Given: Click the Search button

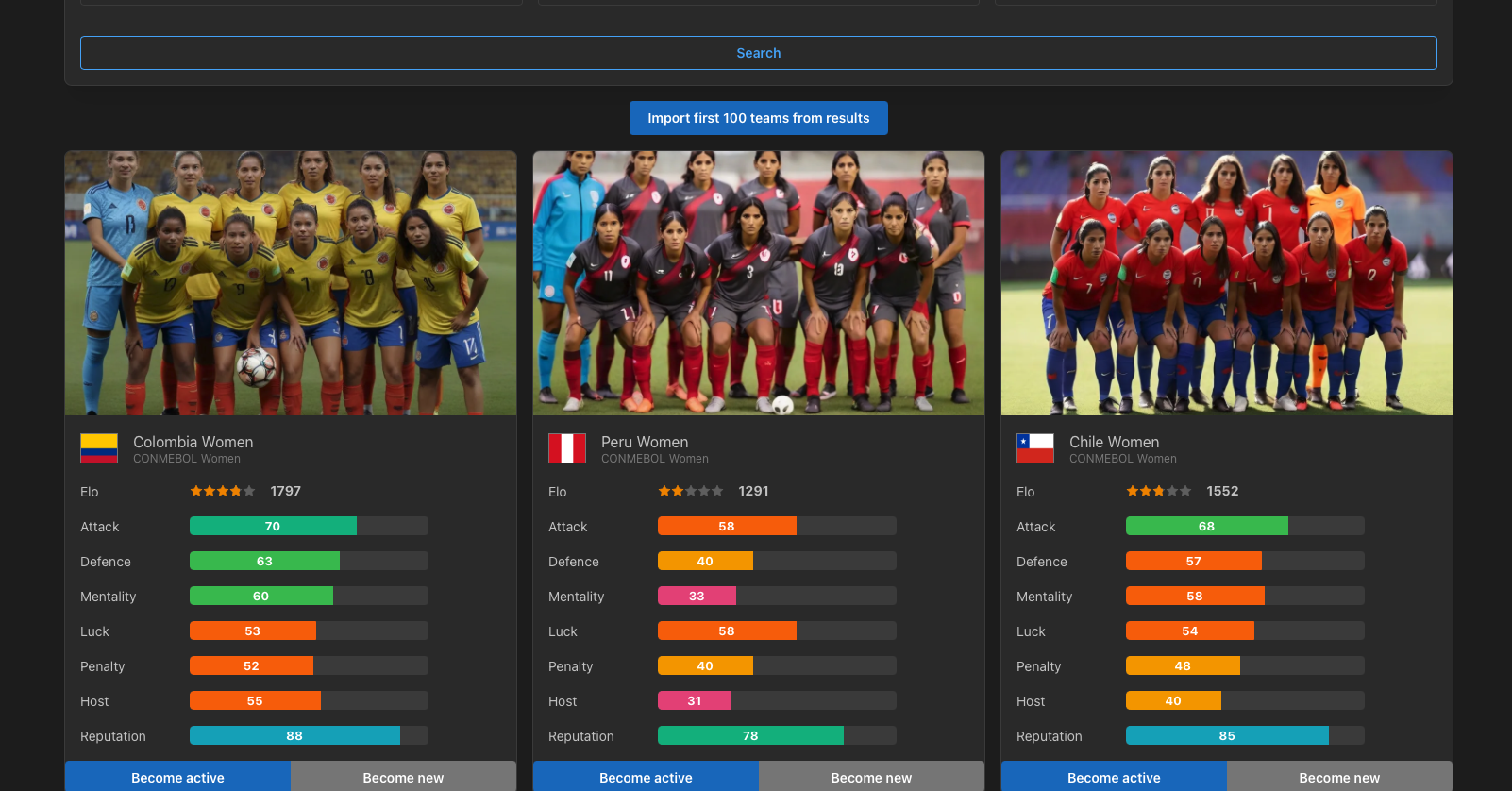Looking at the screenshot, I should point(759,53).
